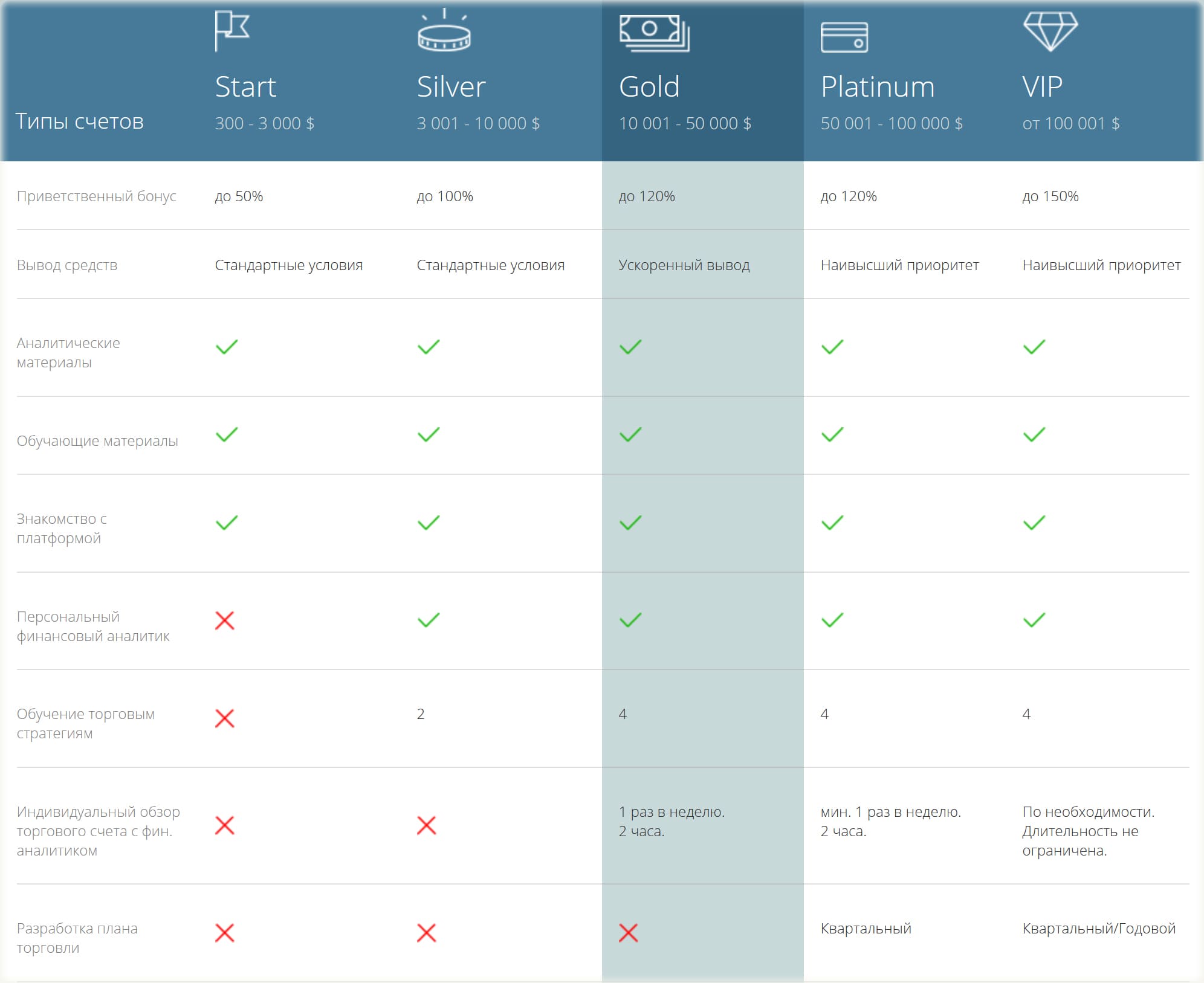Click the 'Типы счетов' header label
This screenshot has height=983, width=1204.
(79, 121)
